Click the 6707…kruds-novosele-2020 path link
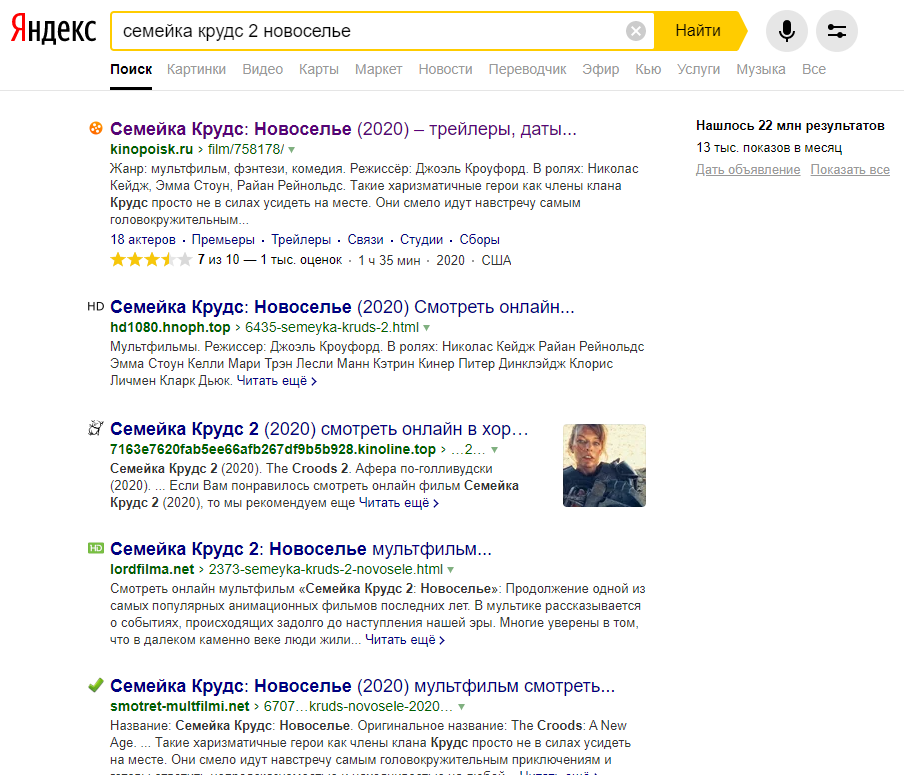This screenshot has width=904, height=775. 358,706
